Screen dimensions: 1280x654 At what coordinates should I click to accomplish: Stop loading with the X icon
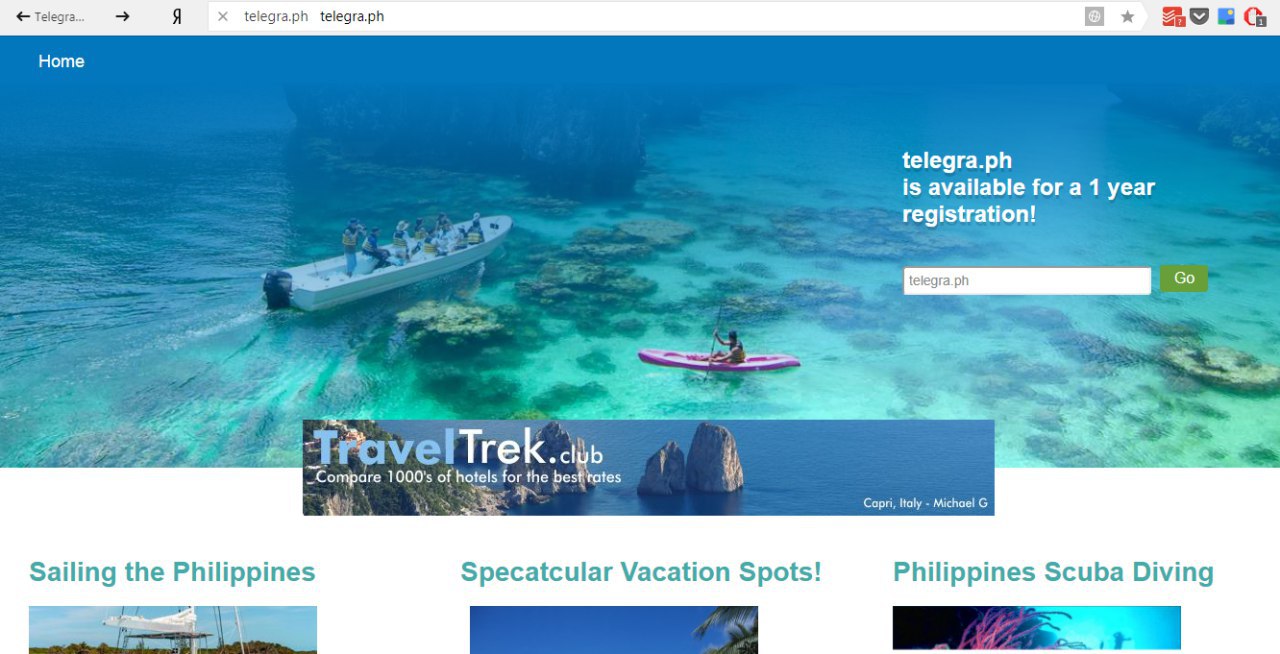[x=223, y=16]
